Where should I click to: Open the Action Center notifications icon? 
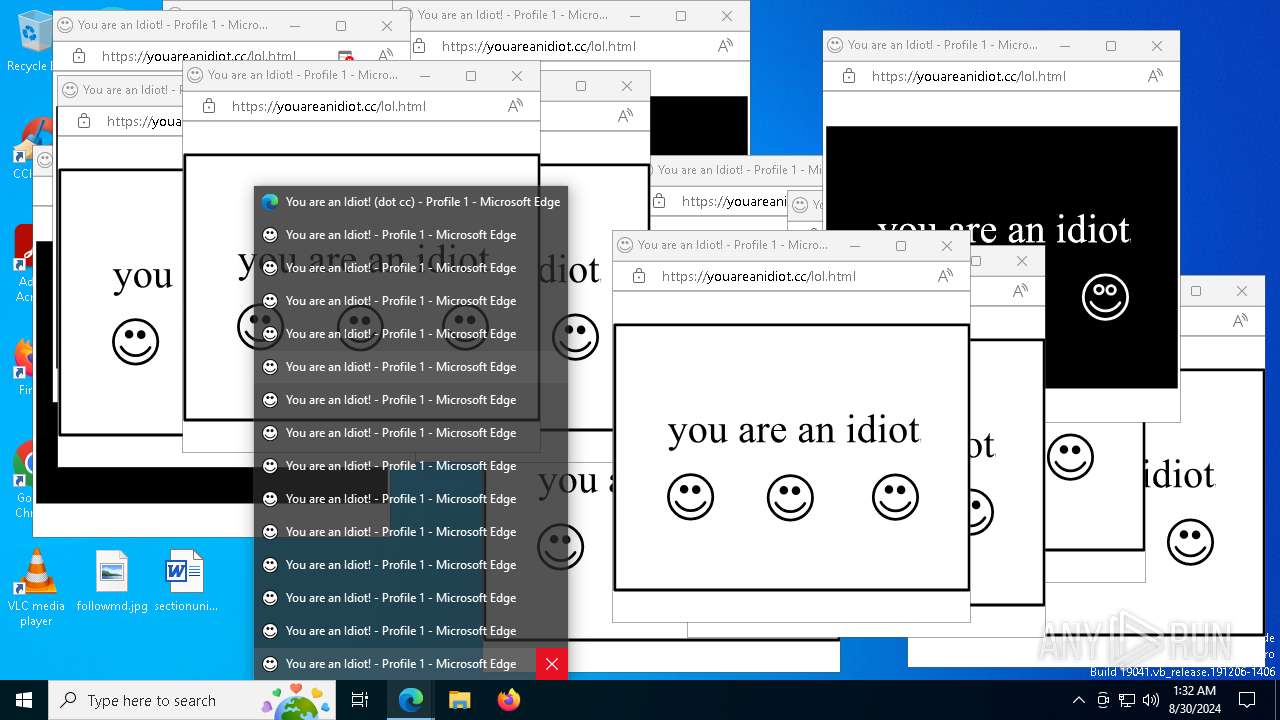coord(1247,700)
